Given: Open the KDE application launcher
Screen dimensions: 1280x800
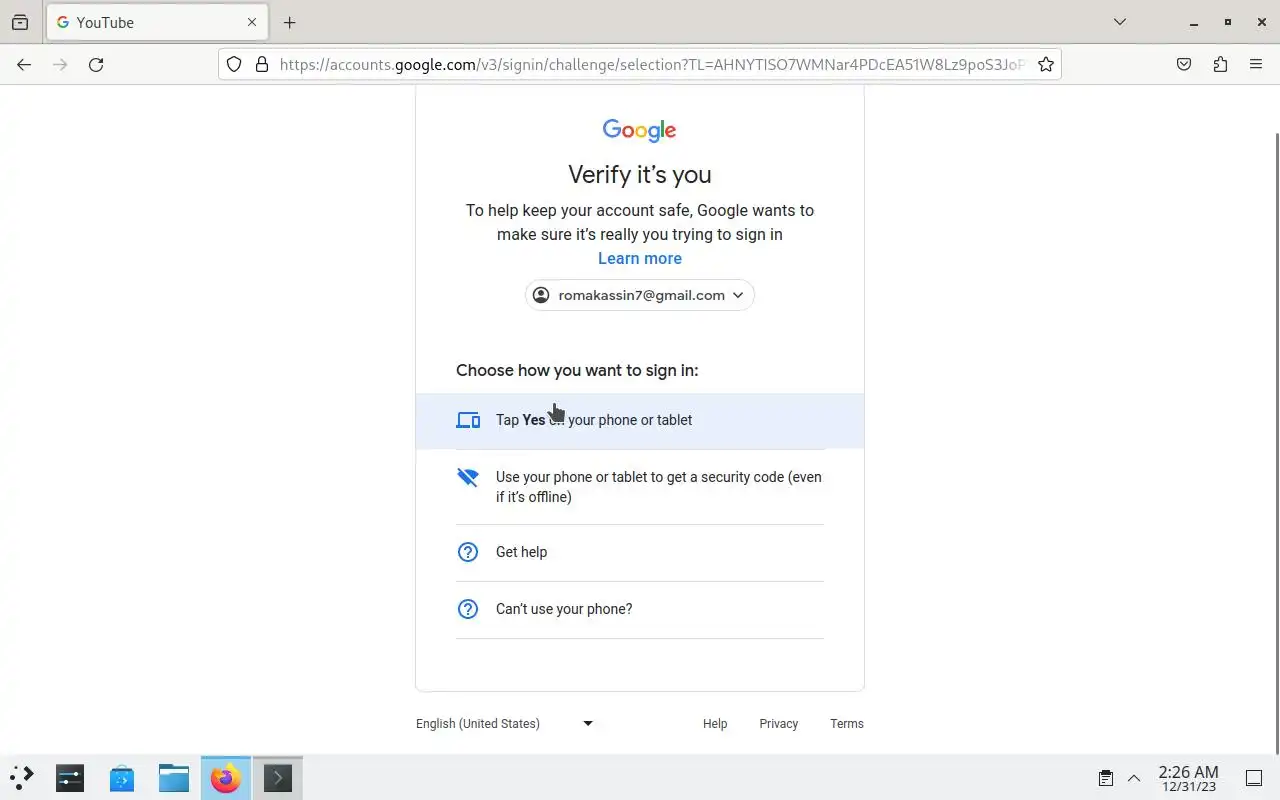Looking at the screenshot, I should [22, 777].
